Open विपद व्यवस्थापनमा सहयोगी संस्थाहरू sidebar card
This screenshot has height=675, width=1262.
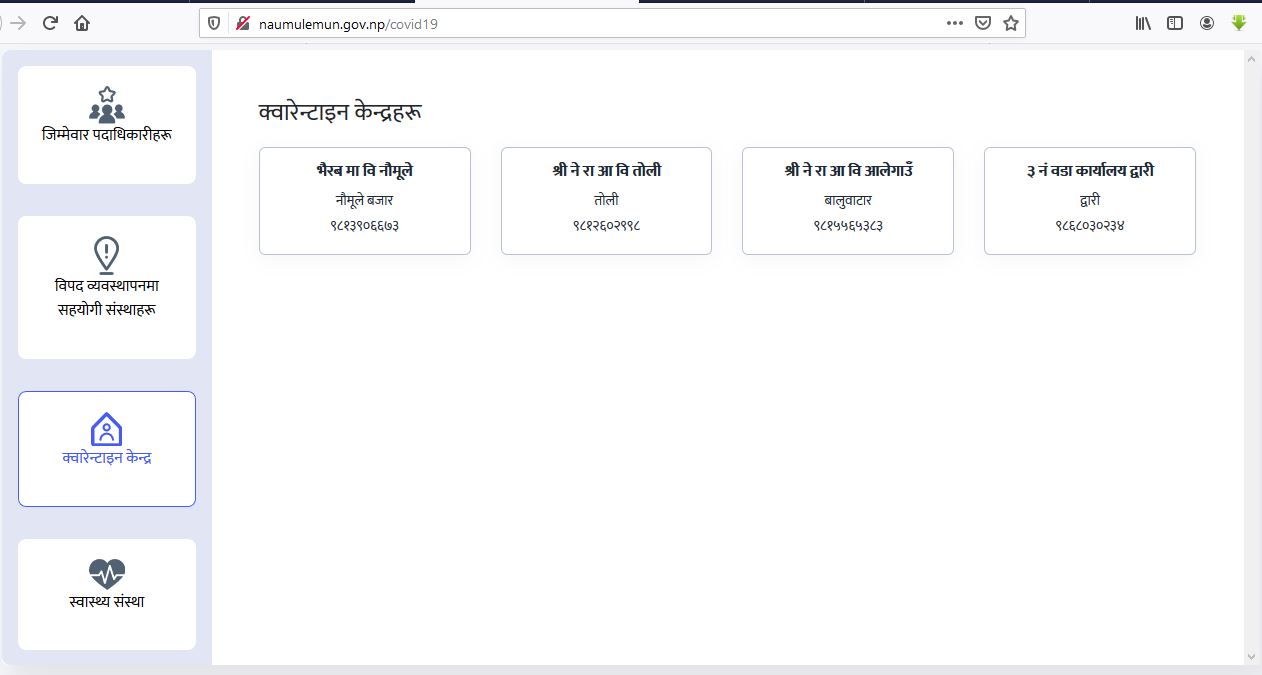(107, 288)
